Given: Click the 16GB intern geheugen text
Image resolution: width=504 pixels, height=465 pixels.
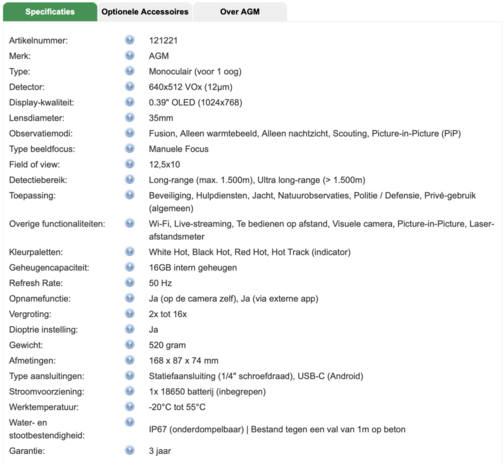Looking at the screenshot, I should (x=193, y=268).
